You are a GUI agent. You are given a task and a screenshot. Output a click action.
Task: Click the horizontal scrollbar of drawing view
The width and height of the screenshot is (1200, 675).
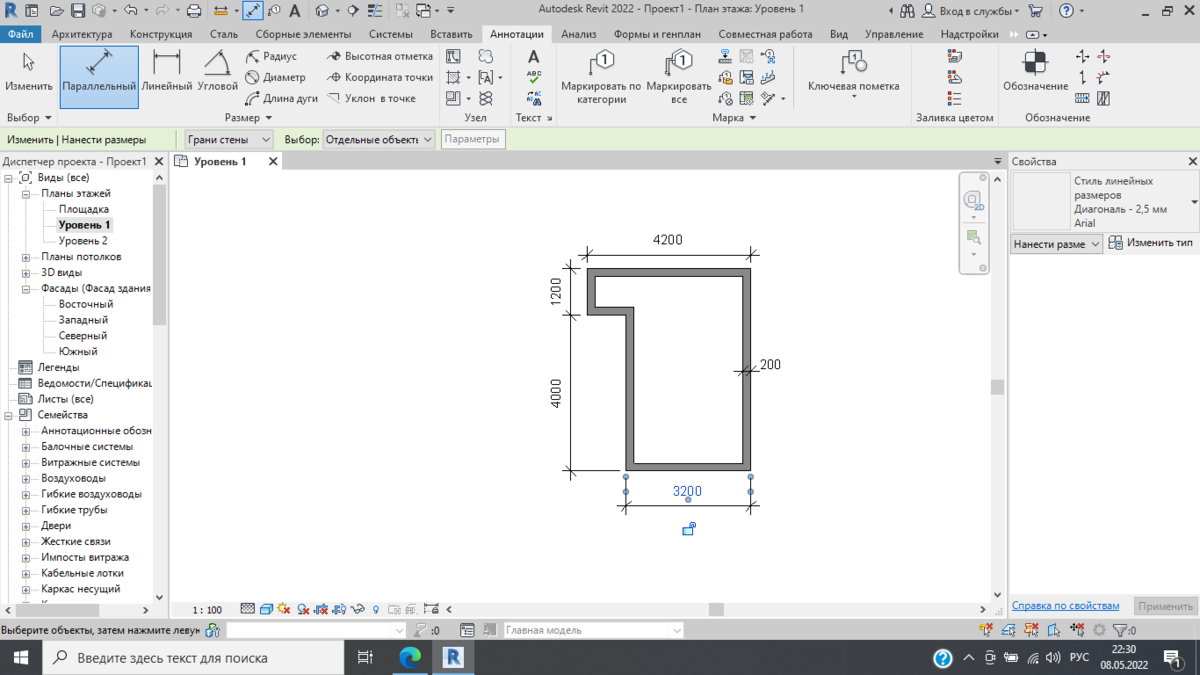click(717, 609)
